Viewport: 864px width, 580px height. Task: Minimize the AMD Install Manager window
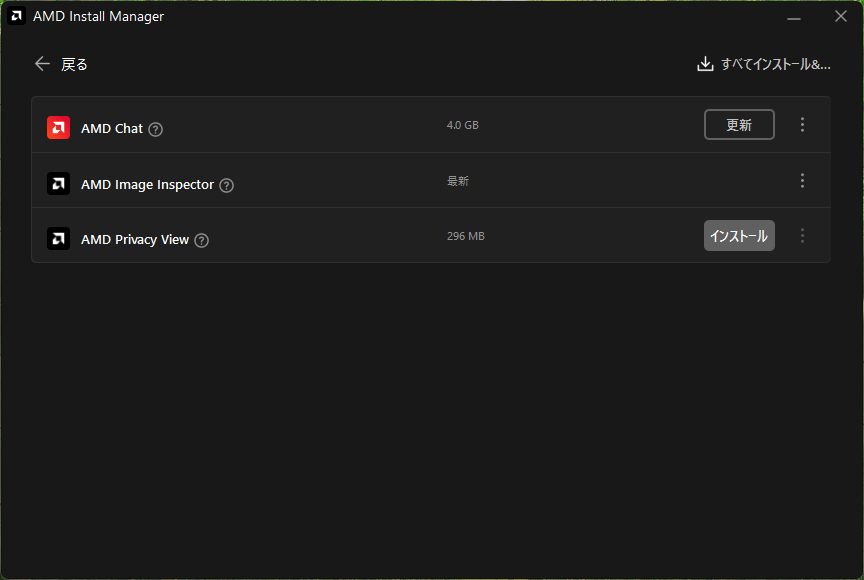[x=794, y=17]
